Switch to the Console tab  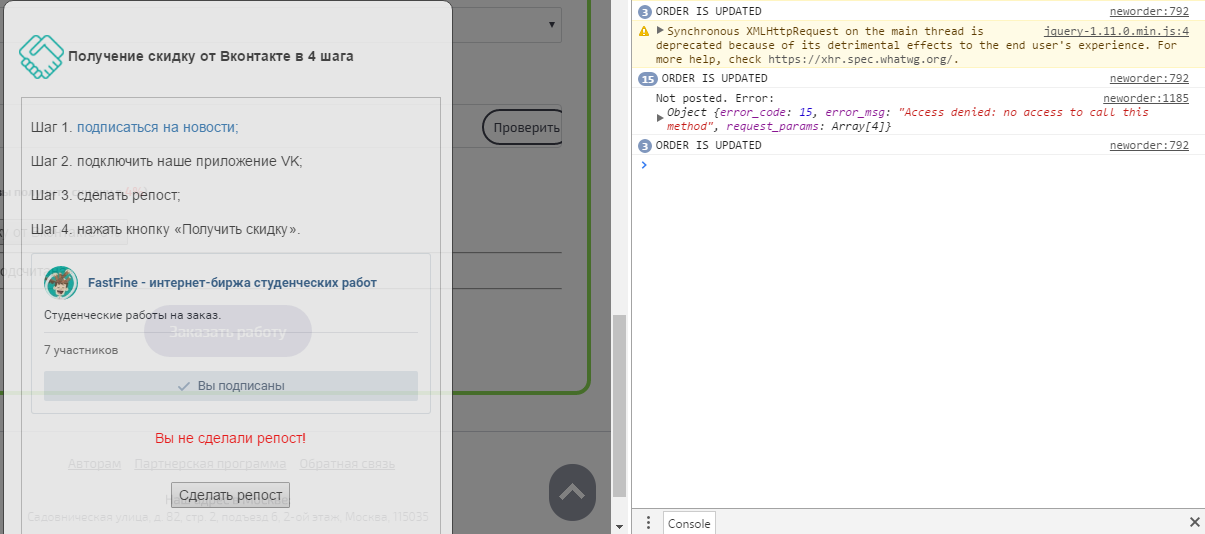tap(689, 523)
